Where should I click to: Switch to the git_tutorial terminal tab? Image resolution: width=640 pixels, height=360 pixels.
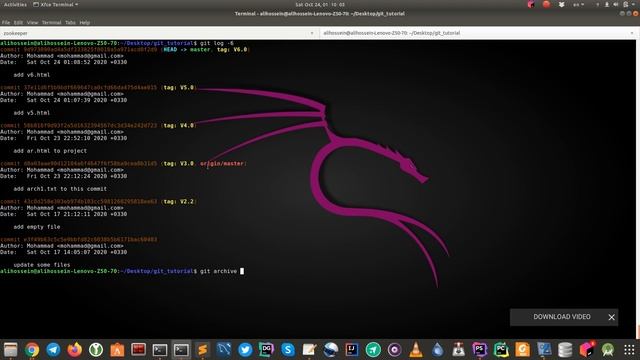pos(480,33)
